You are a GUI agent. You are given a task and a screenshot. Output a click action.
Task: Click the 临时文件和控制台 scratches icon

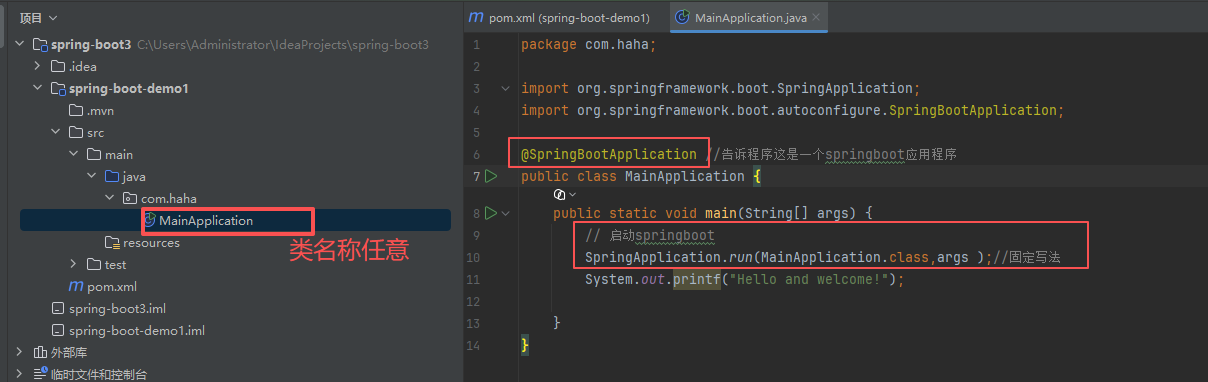click(40, 374)
